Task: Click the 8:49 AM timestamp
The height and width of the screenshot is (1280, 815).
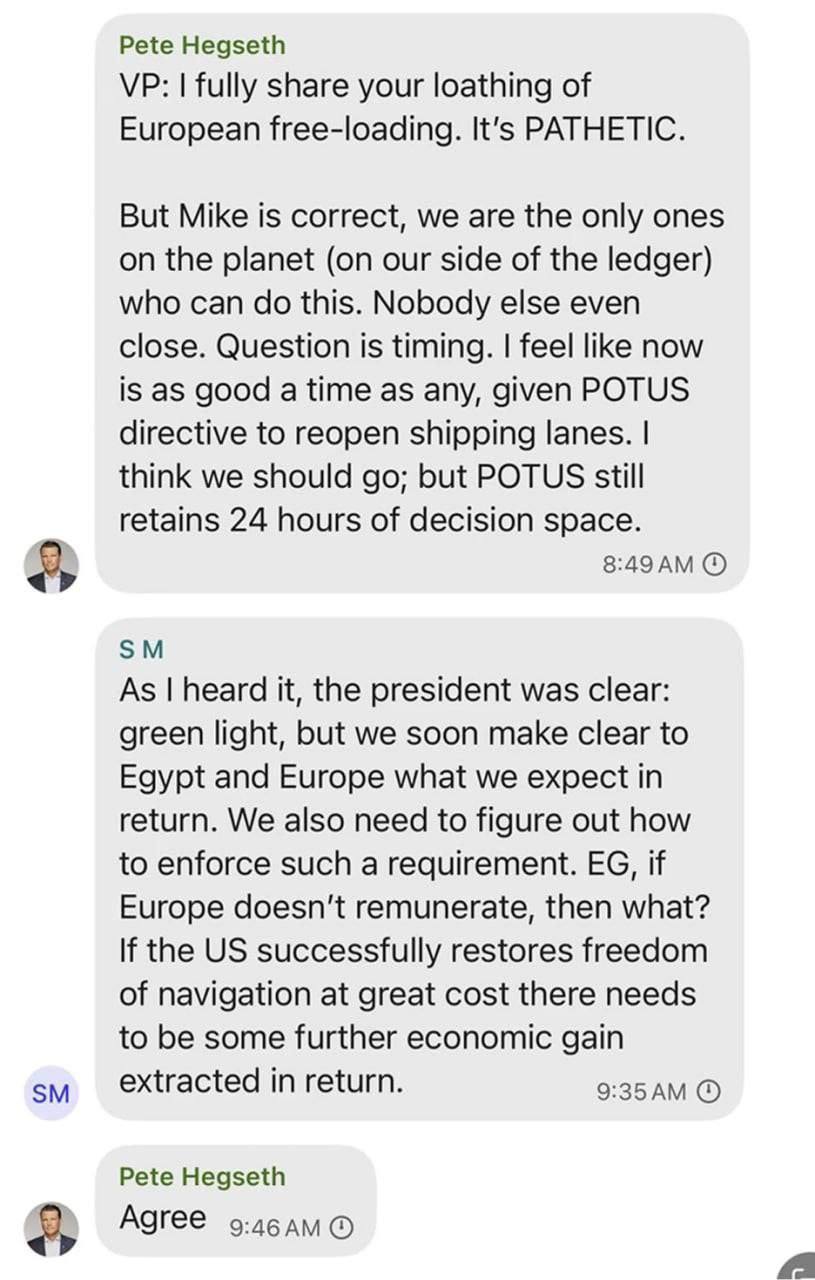Action: pyautogui.click(x=648, y=565)
